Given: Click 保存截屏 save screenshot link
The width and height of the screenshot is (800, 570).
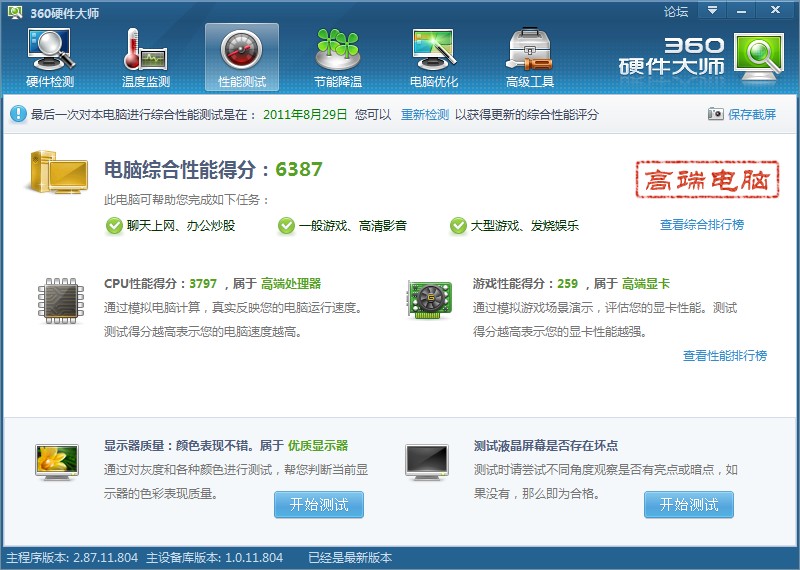Looking at the screenshot, I should coord(752,114).
